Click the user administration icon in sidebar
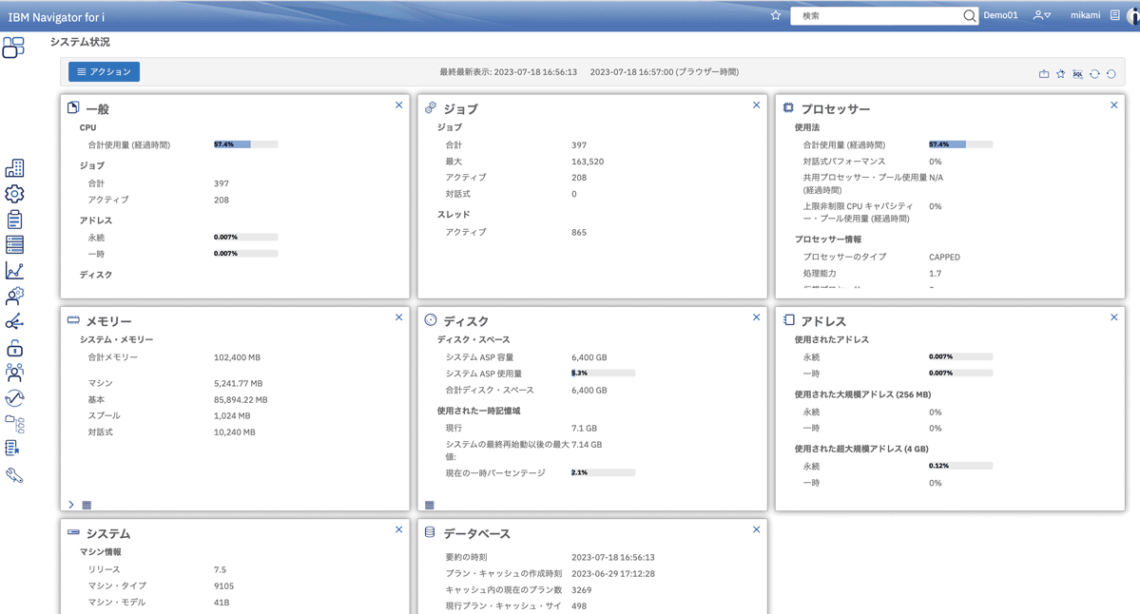 click(14, 295)
